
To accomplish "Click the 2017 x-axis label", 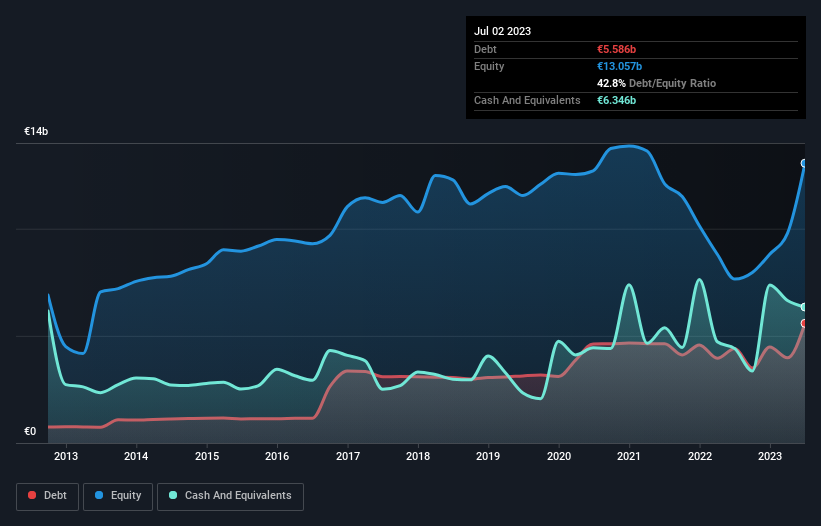I will (x=348, y=456).
